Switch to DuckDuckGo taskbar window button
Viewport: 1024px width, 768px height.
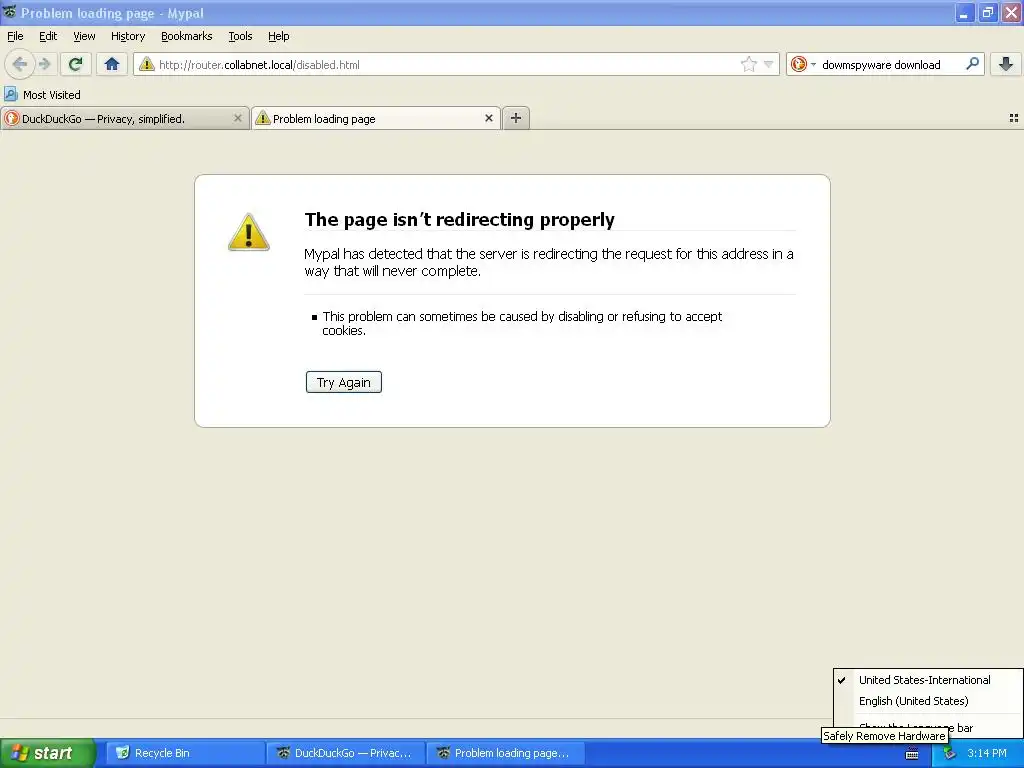tap(345, 753)
